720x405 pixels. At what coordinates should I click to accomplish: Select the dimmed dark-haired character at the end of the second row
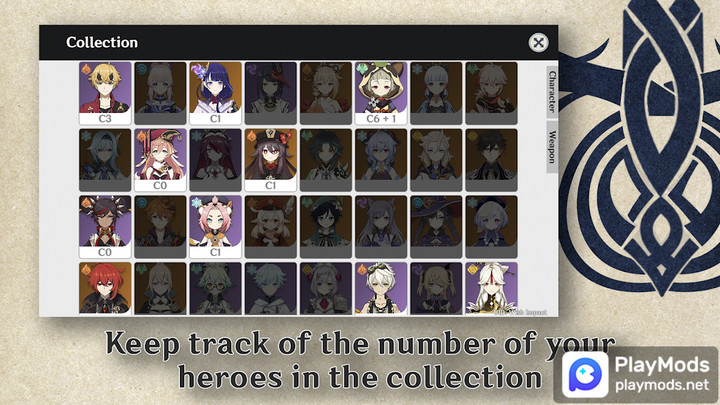[x=491, y=160]
